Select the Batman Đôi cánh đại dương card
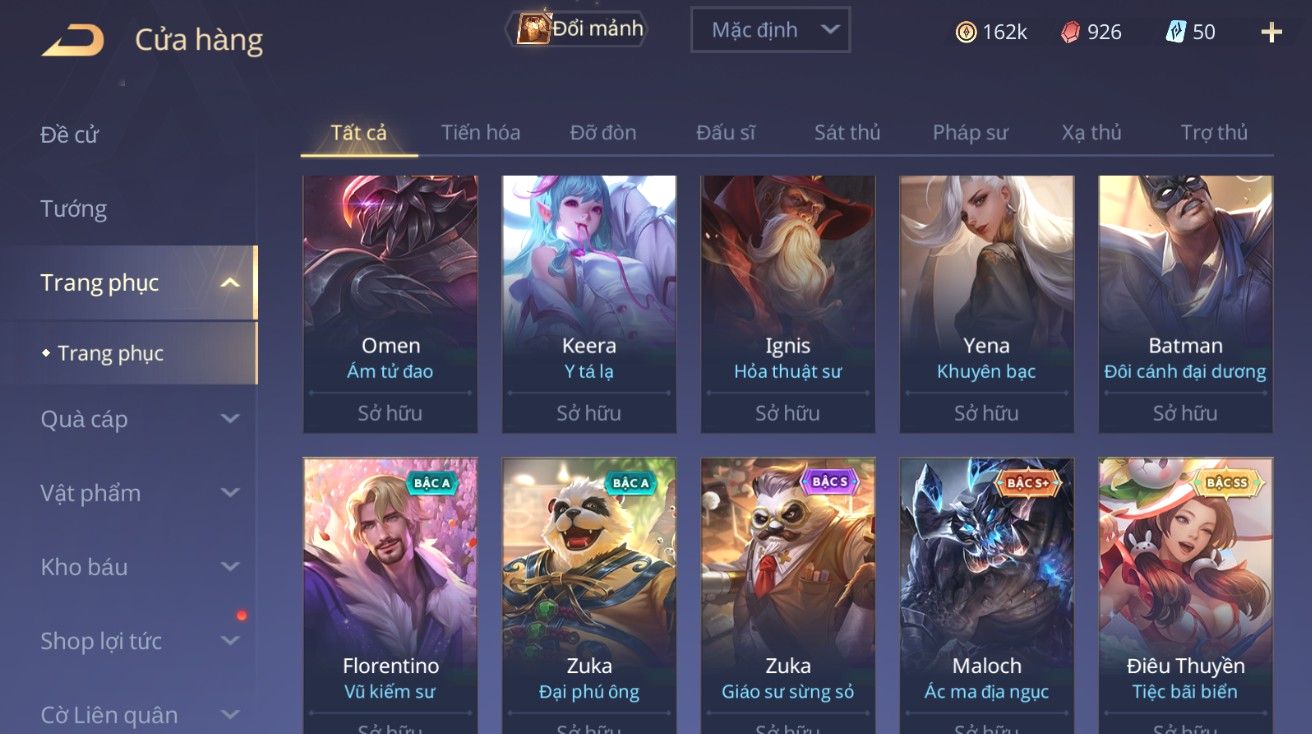Screen dimensions: 1312x734 (1185, 304)
